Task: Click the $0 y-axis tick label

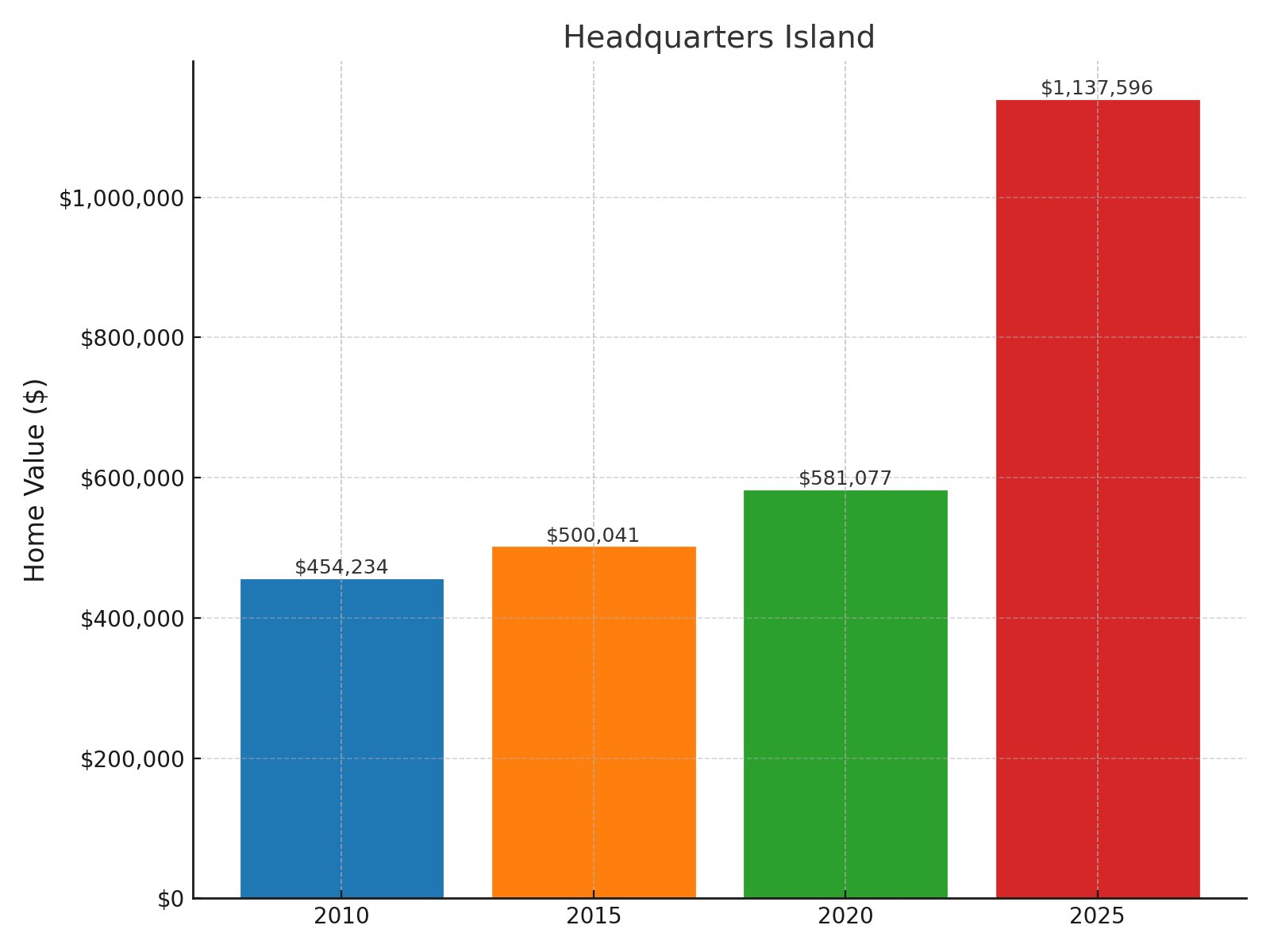Action: tap(171, 899)
